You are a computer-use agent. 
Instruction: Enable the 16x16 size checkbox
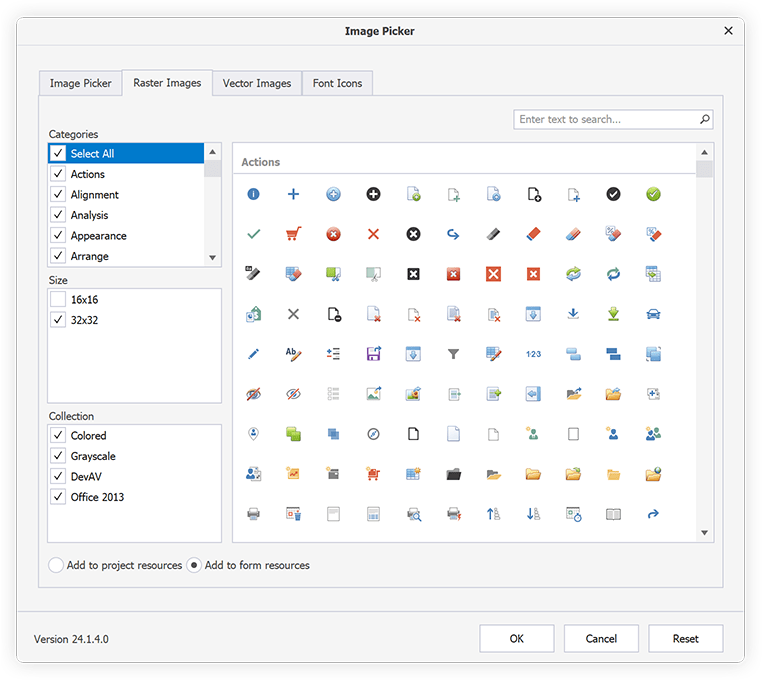click(x=58, y=299)
